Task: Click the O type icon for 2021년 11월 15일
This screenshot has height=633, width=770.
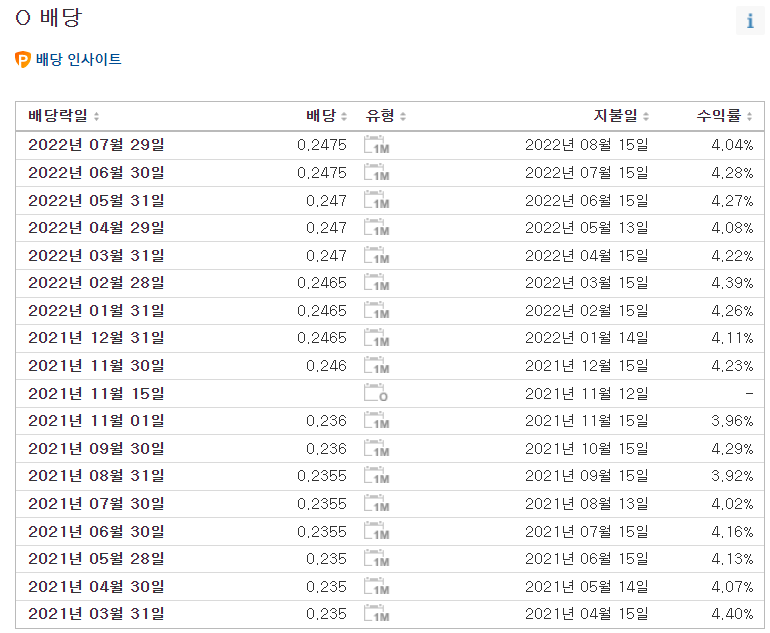Action: pos(376,393)
